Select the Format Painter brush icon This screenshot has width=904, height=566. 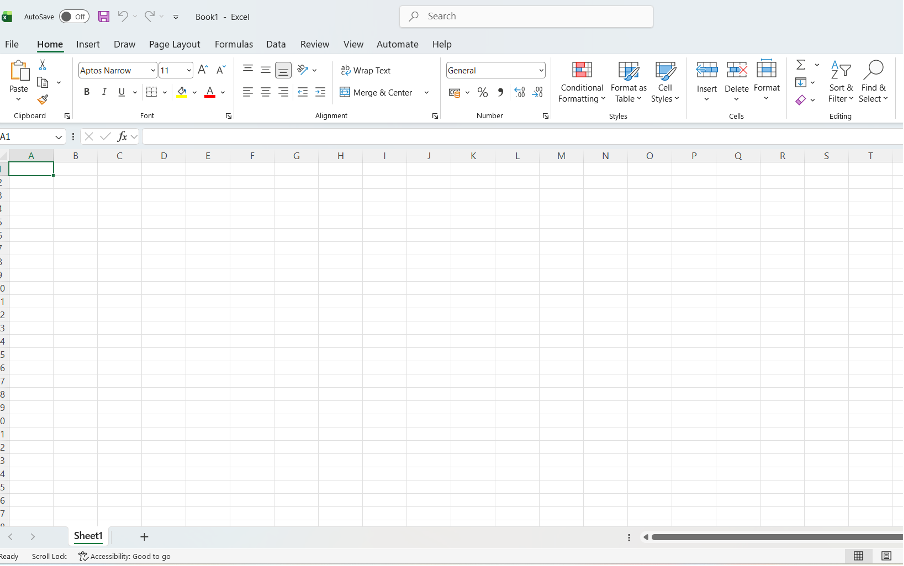point(43,100)
